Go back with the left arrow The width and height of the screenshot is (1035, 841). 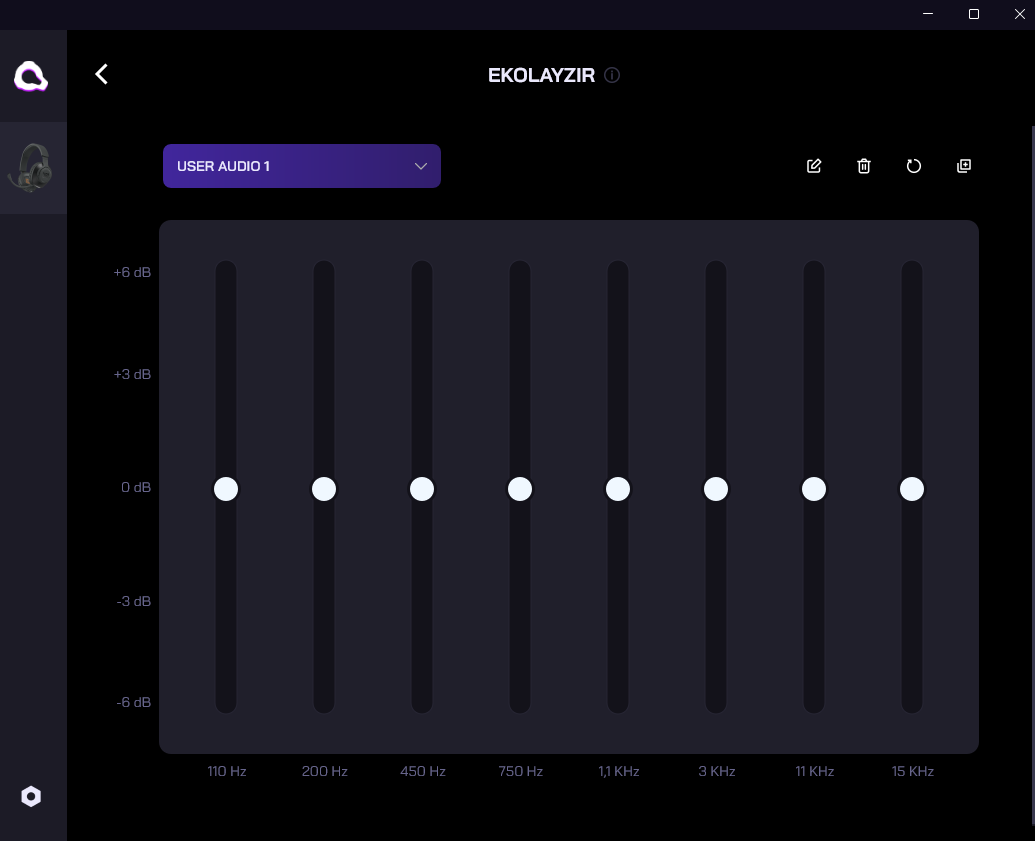(x=102, y=74)
